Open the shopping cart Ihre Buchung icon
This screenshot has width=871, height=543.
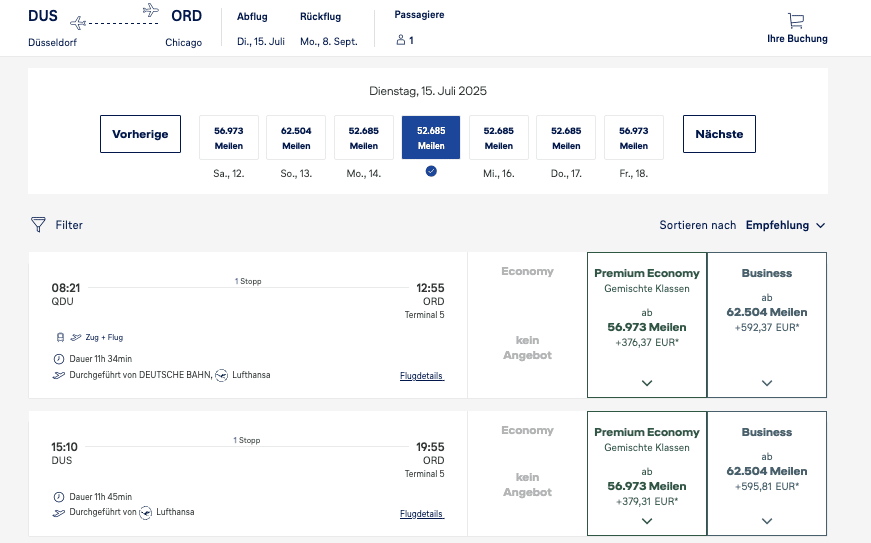tap(796, 21)
